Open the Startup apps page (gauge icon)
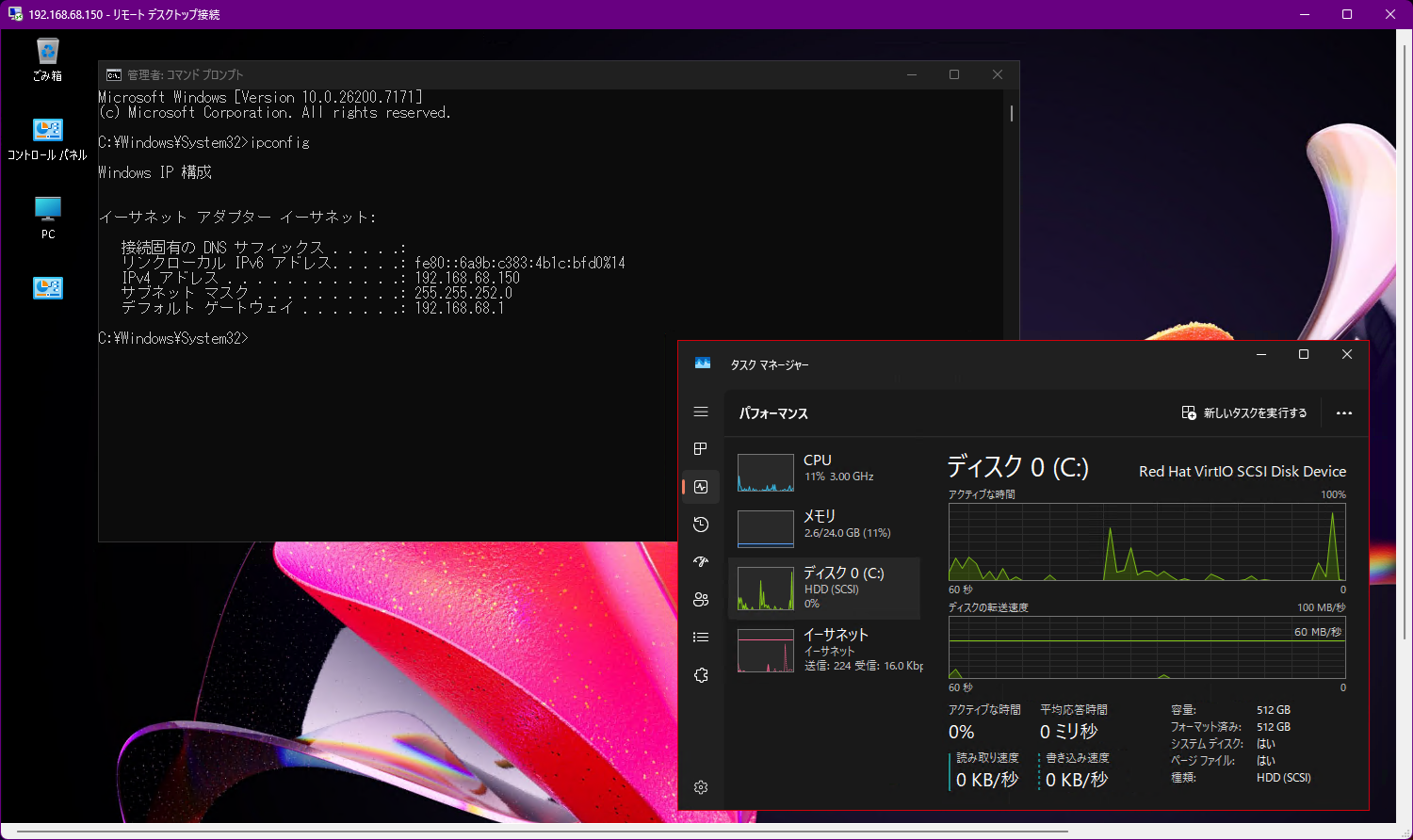1413x840 pixels. point(701,562)
